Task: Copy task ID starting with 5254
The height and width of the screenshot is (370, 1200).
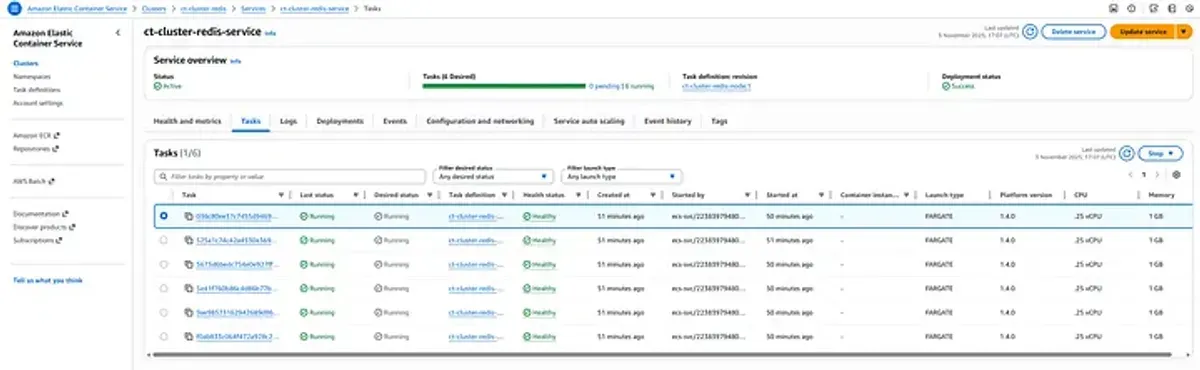Action: [188, 240]
